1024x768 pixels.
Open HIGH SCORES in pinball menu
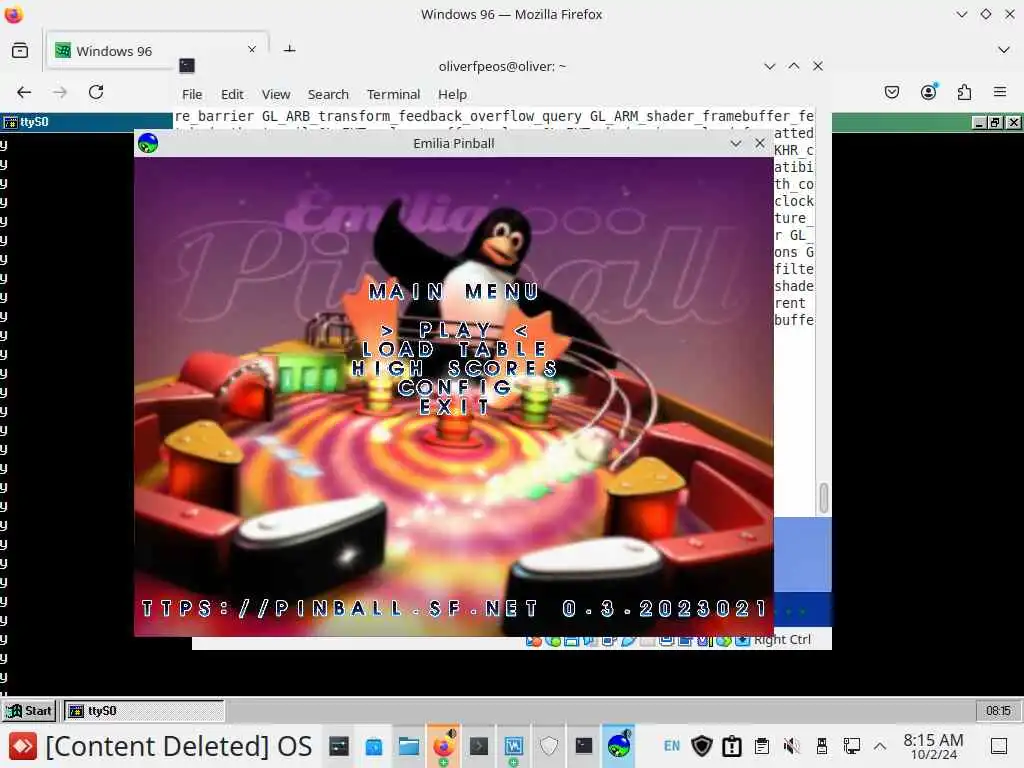point(455,368)
